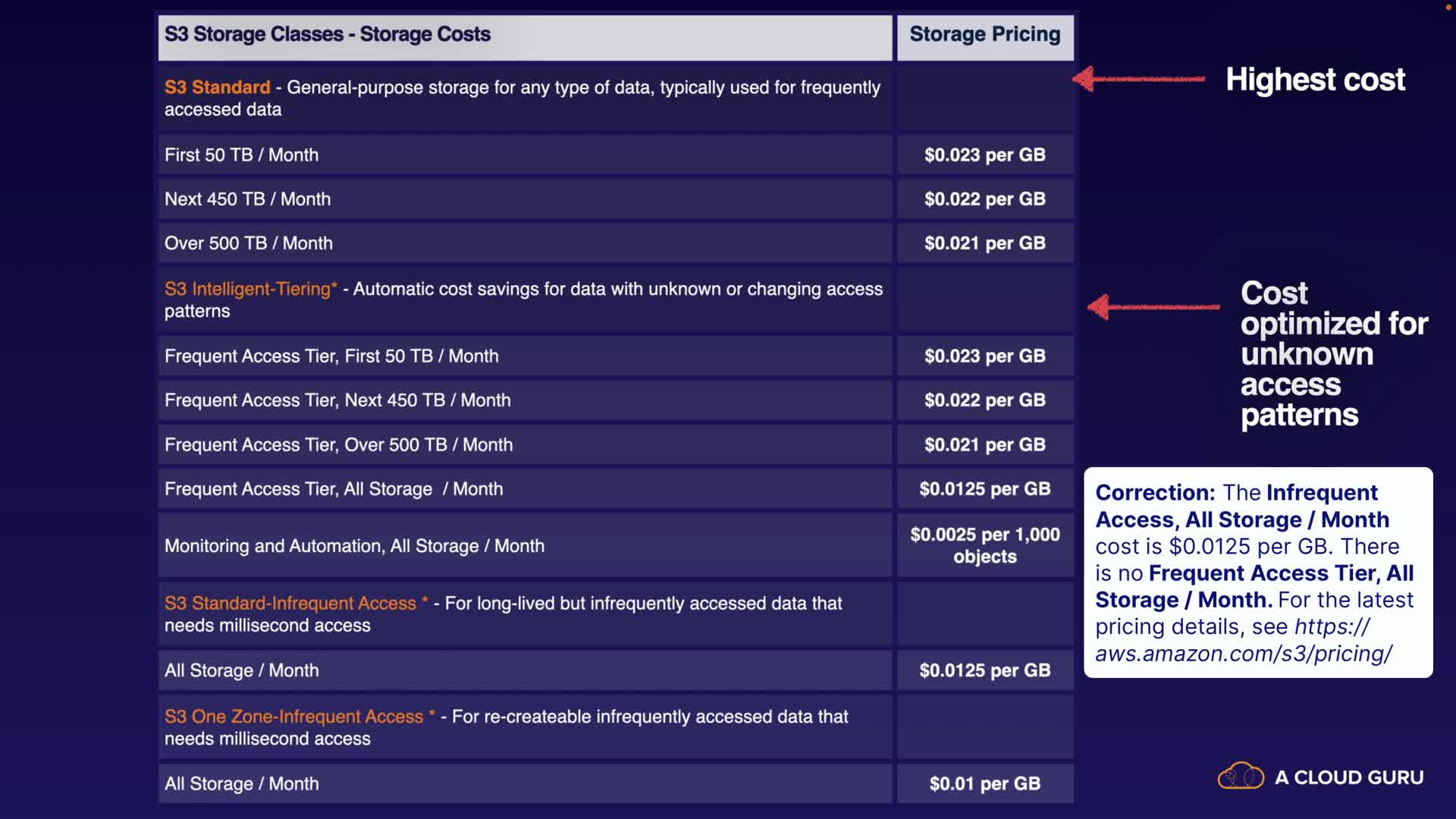1456x819 pixels.
Task: Click the S3 Storage Classes - Storage Costs header
Action: pyautogui.click(x=327, y=35)
